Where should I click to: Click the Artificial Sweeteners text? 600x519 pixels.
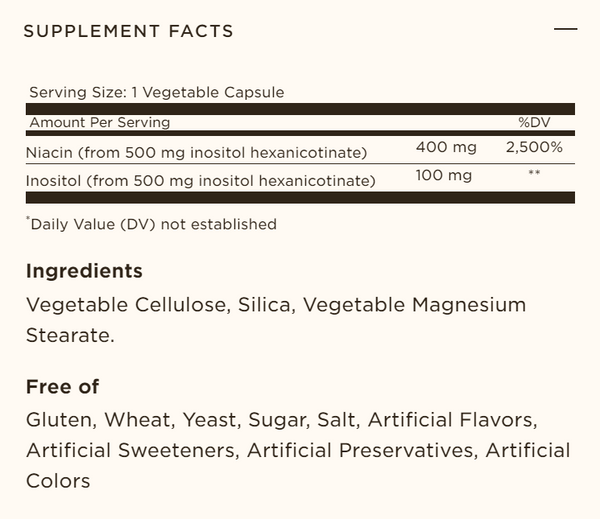click(x=132, y=450)
